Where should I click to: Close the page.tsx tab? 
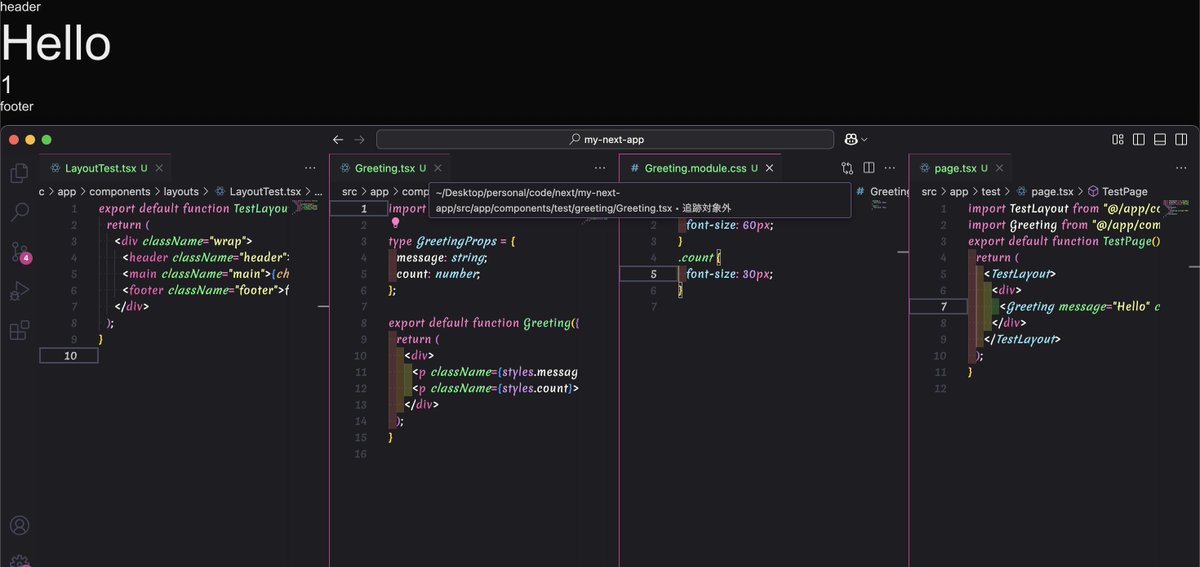[1000, 168]
